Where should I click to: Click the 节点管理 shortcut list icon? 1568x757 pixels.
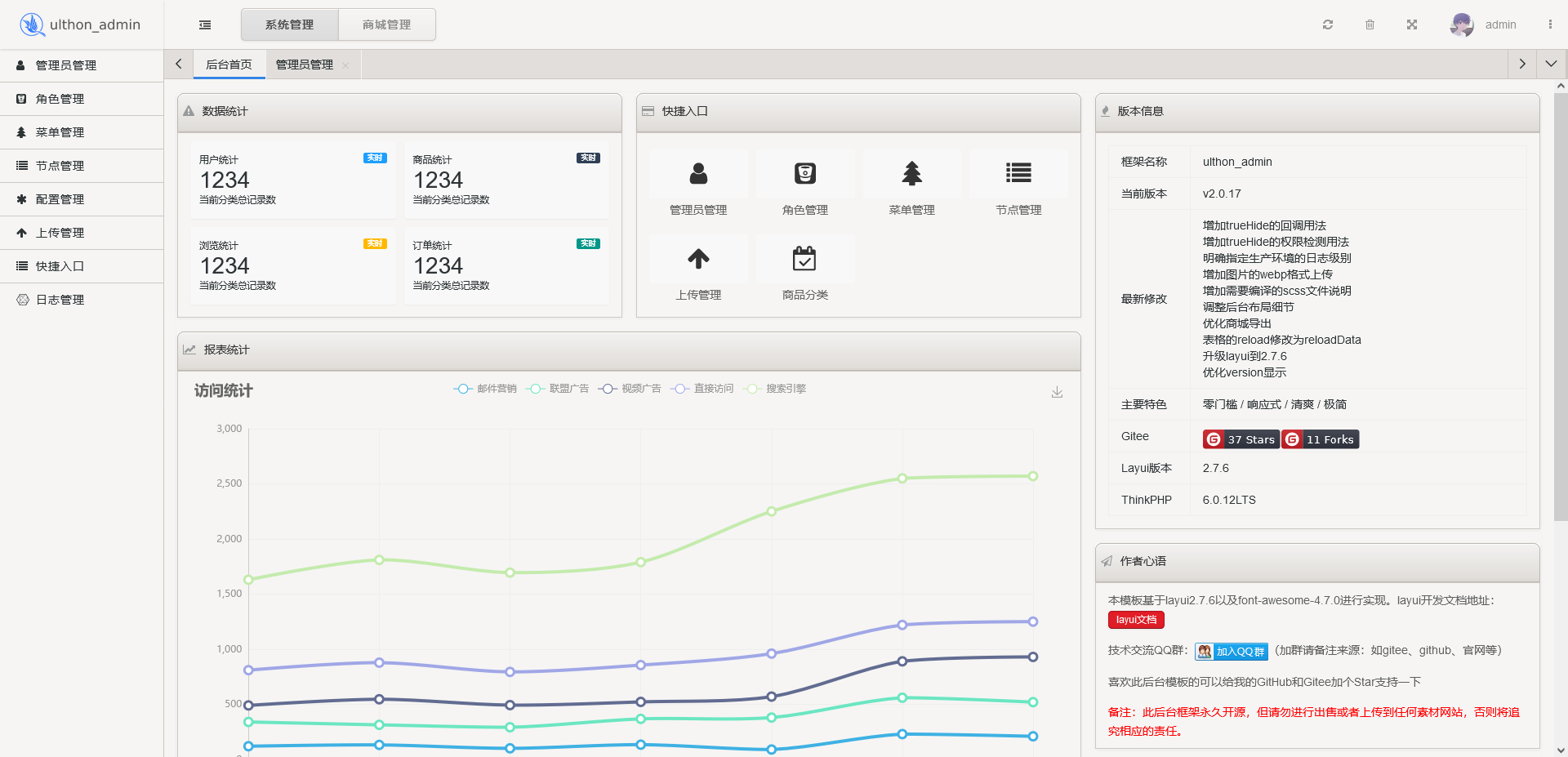pos(1018,173)
